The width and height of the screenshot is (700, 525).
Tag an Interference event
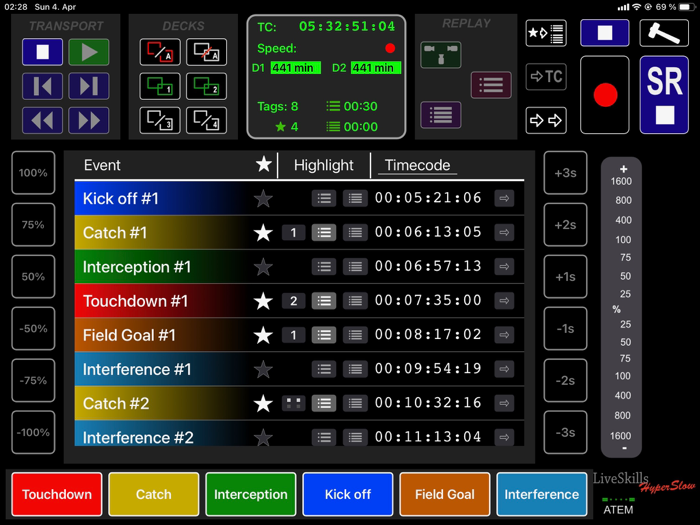pos(542,494)
